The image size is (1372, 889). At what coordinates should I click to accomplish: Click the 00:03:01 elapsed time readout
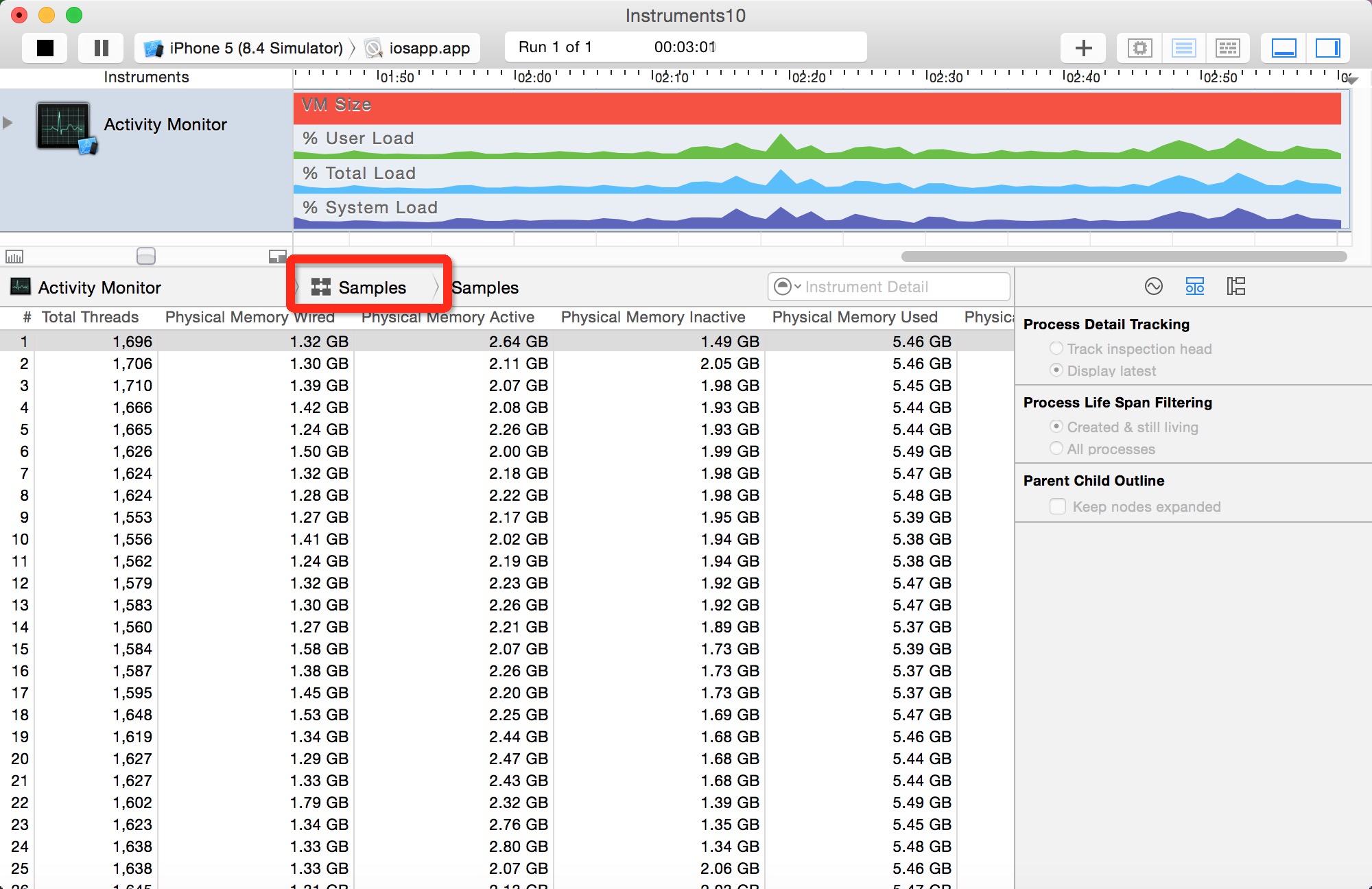pyautogui.click(x=685, y=47)
